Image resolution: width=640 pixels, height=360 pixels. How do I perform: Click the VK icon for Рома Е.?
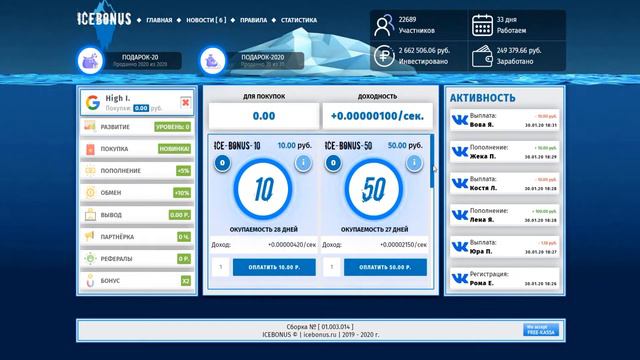(x=460, y=278)
